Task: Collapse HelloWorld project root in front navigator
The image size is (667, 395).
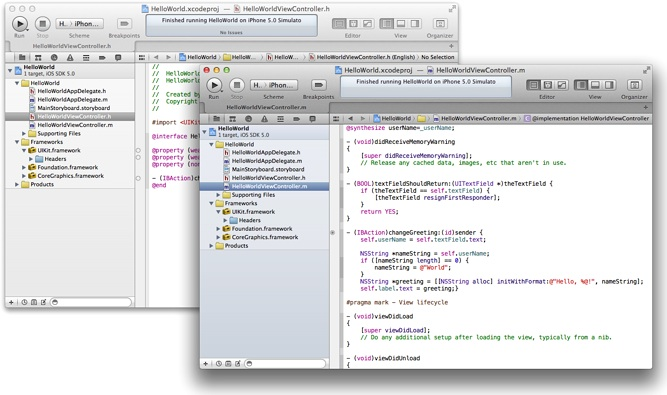Action: coord(205,131)
